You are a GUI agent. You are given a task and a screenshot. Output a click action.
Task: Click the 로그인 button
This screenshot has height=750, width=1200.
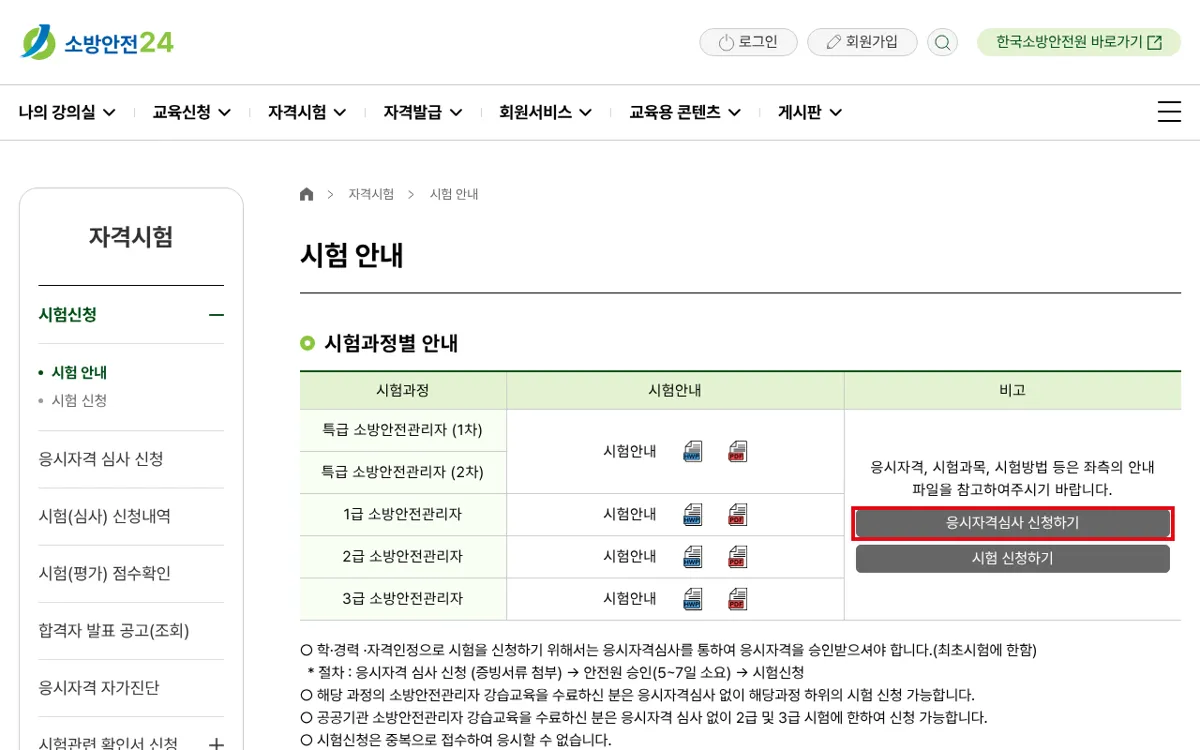tap(748, 42)
